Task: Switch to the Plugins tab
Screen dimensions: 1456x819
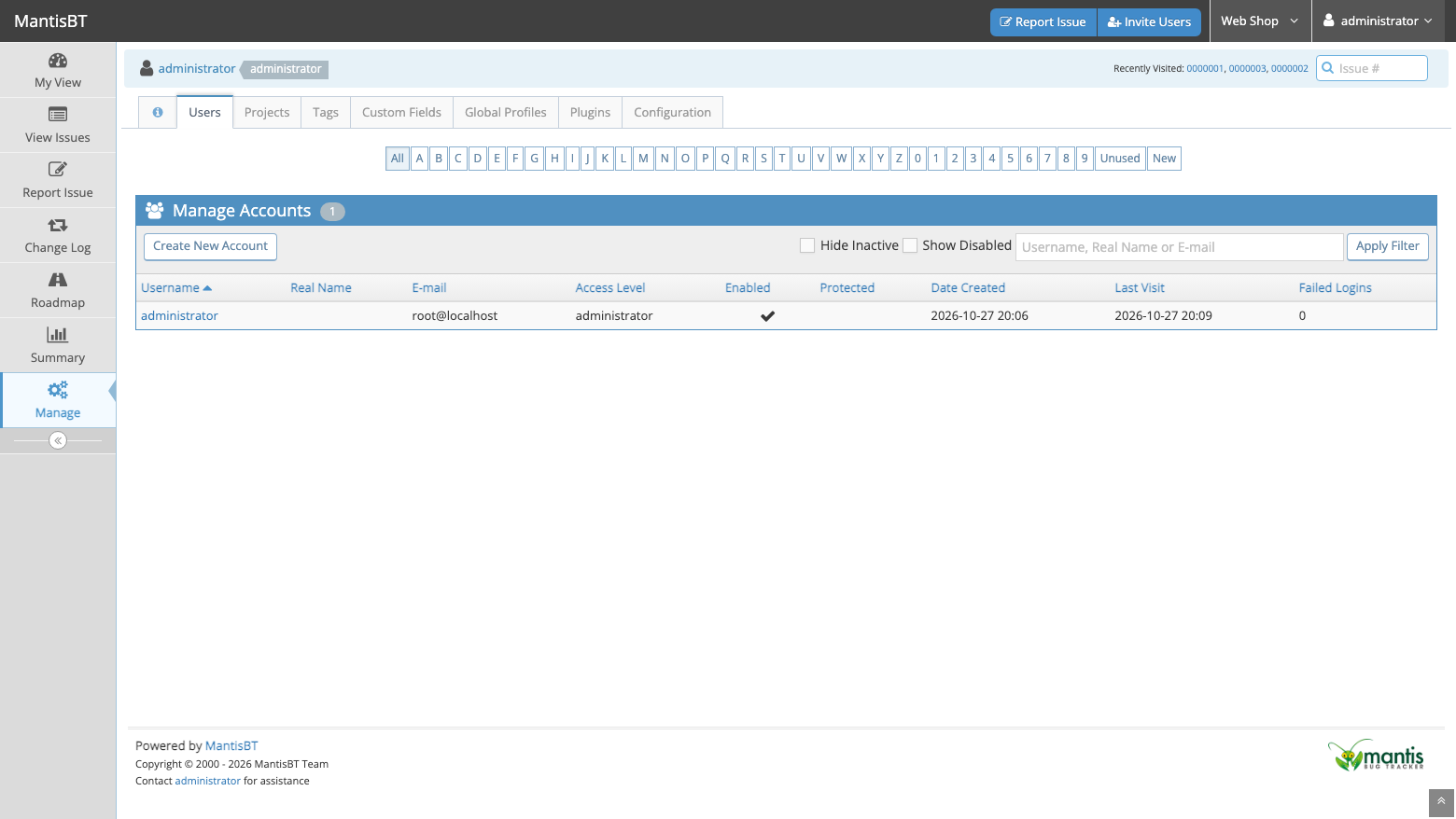Action: coord(590,112)
